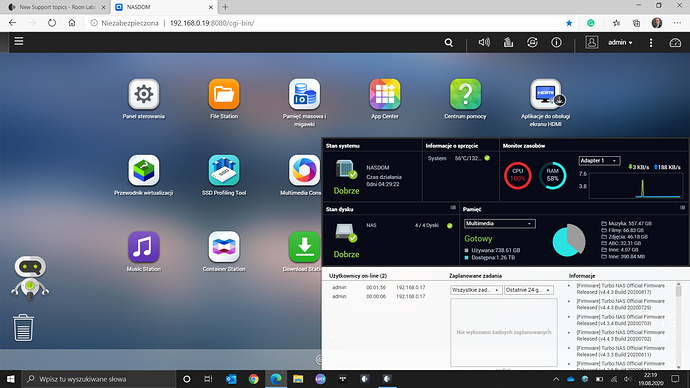Click the RAM 58% gauge
690x388 pixels.
tap(553, 176)
